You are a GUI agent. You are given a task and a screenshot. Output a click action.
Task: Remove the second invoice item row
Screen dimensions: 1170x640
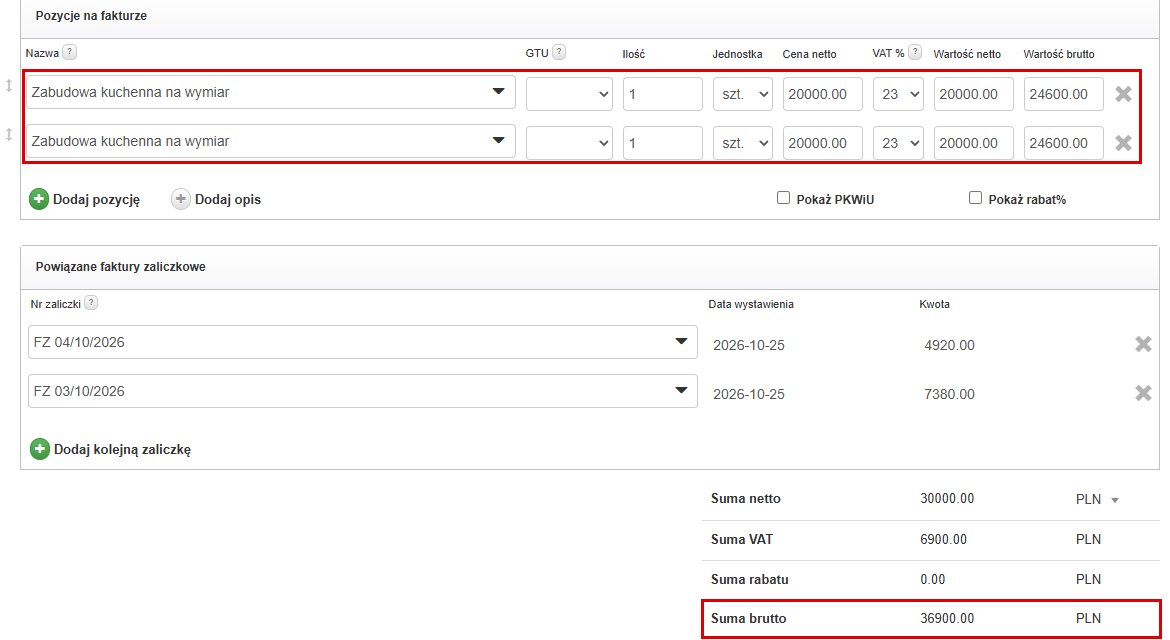point(1123,142)
